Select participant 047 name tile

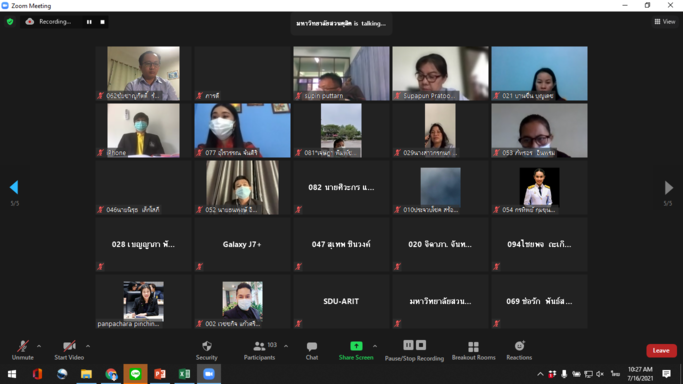[x=341, y=244]
